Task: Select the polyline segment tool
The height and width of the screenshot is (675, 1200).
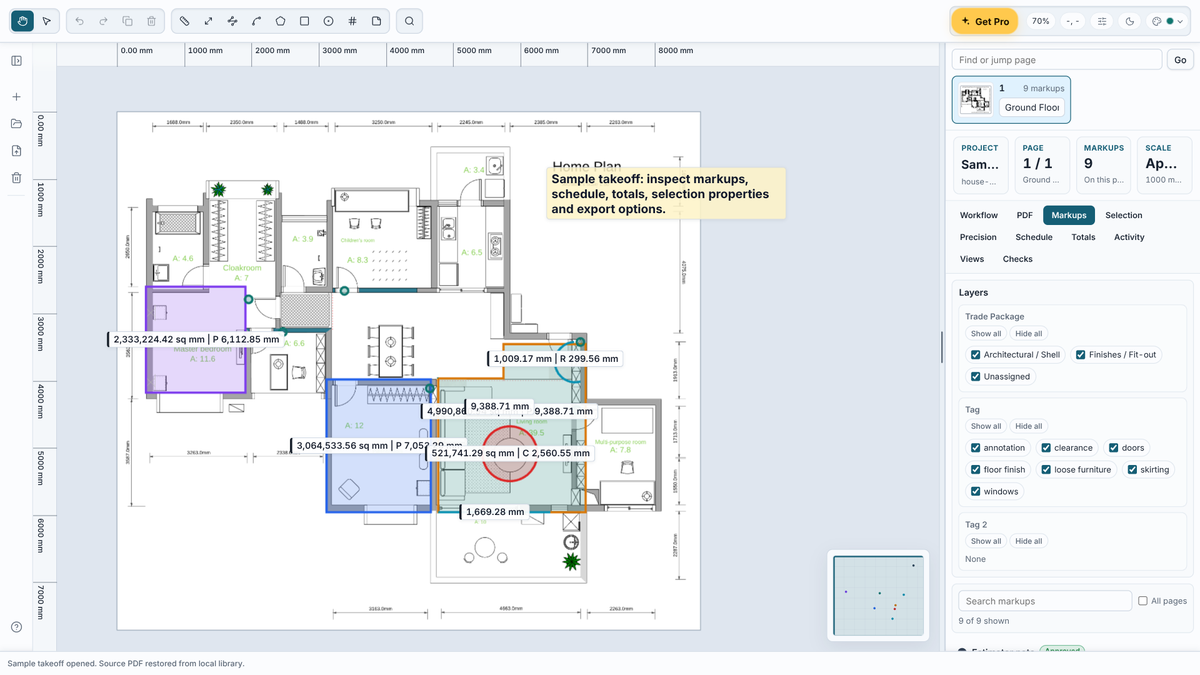Action: [x=232, y=21]
